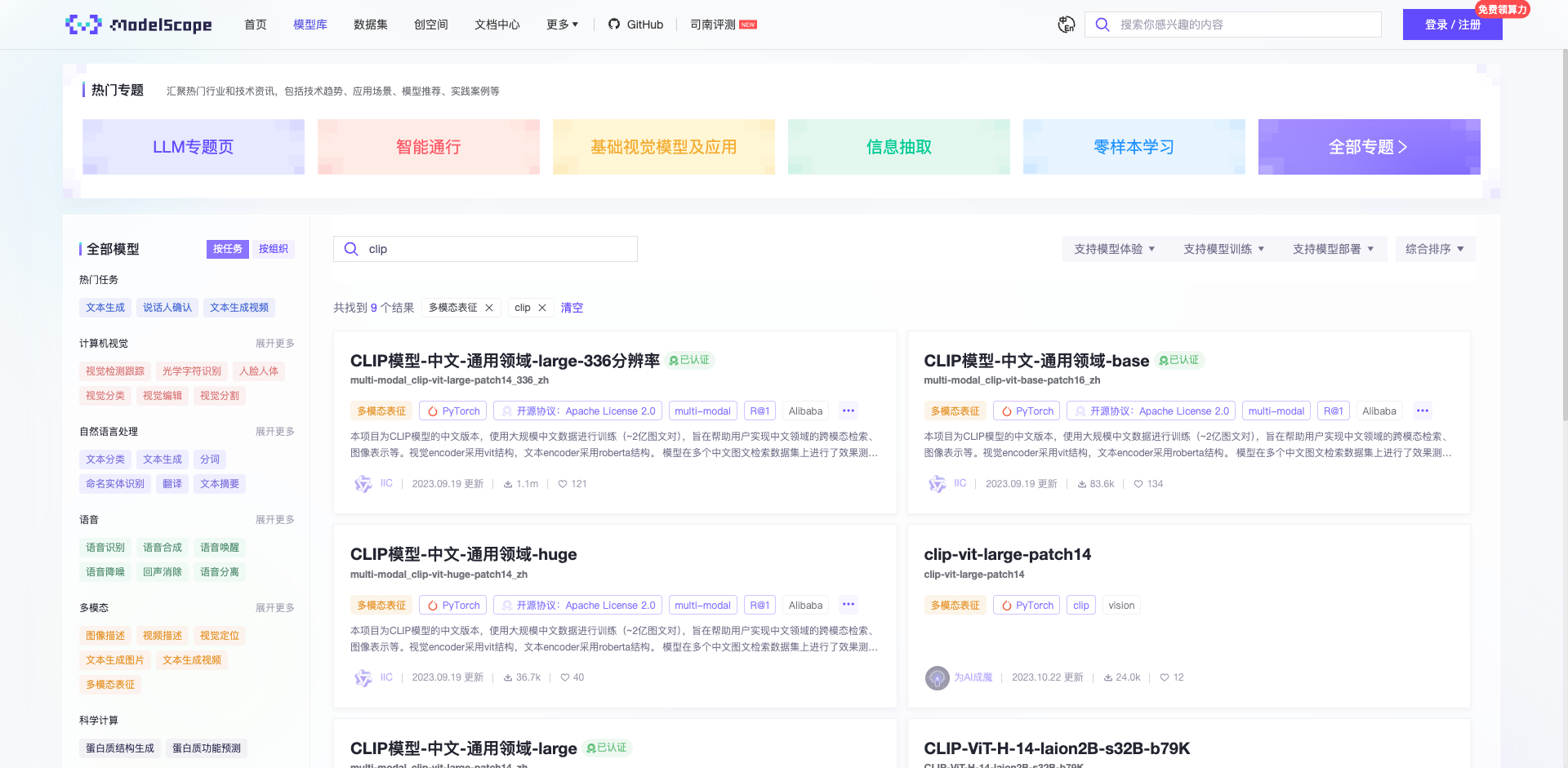The width and height of the screenshot is (1568, 768).
Task: Open 创空间 tab
Action: tap(431, 24)
